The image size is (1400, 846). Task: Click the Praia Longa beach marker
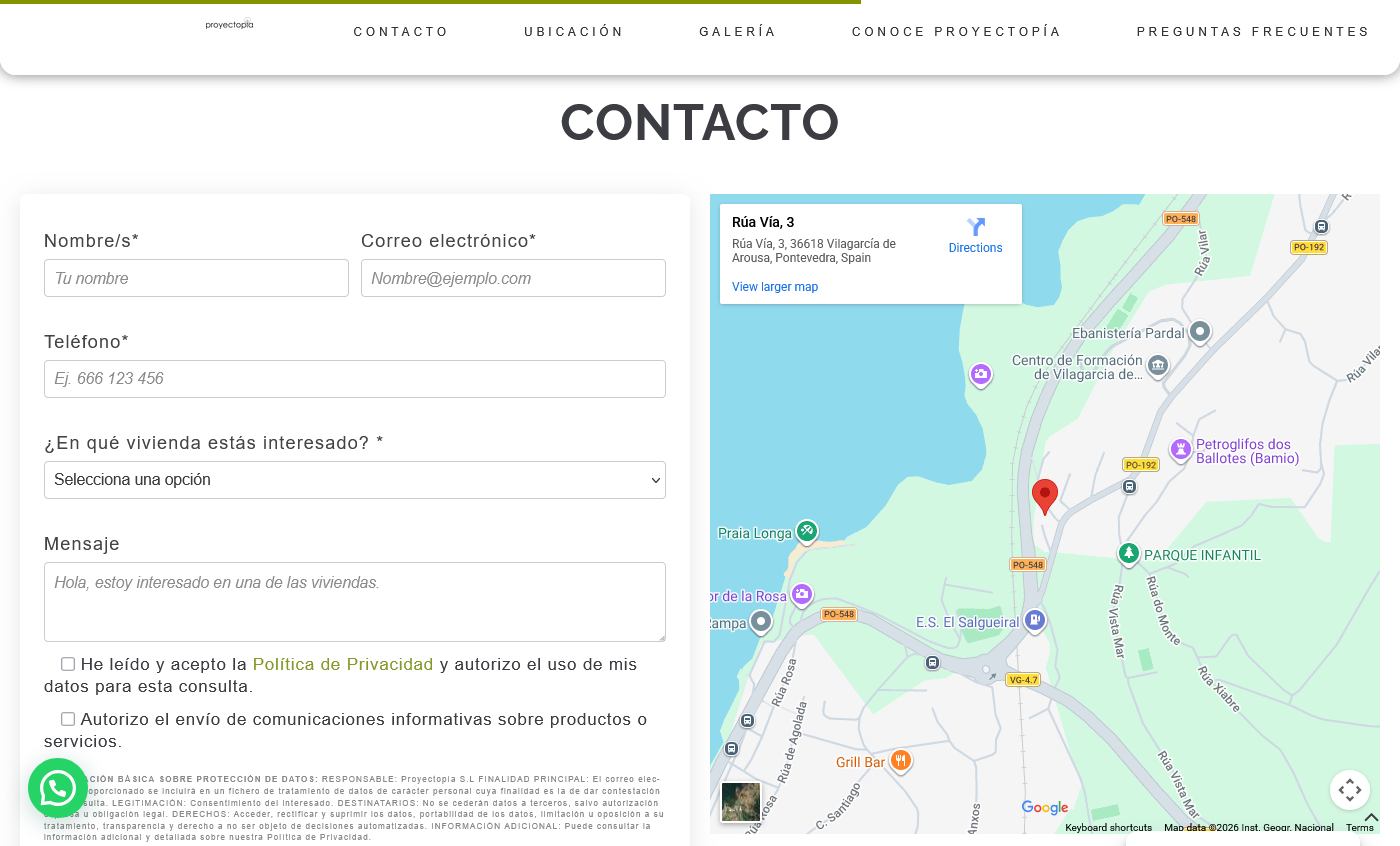click(807, 531)
